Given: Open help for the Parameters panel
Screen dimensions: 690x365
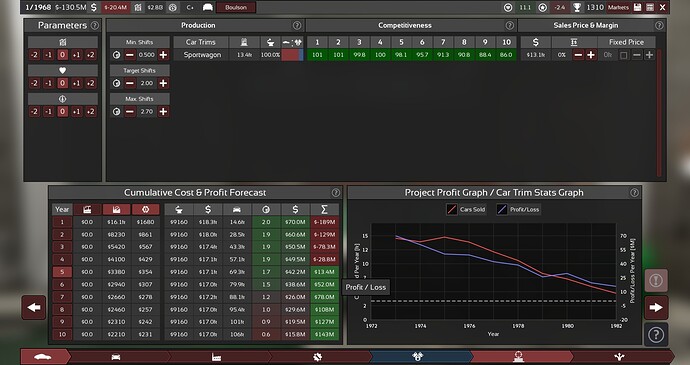Looking at the screenshot, I should point(95,26).
